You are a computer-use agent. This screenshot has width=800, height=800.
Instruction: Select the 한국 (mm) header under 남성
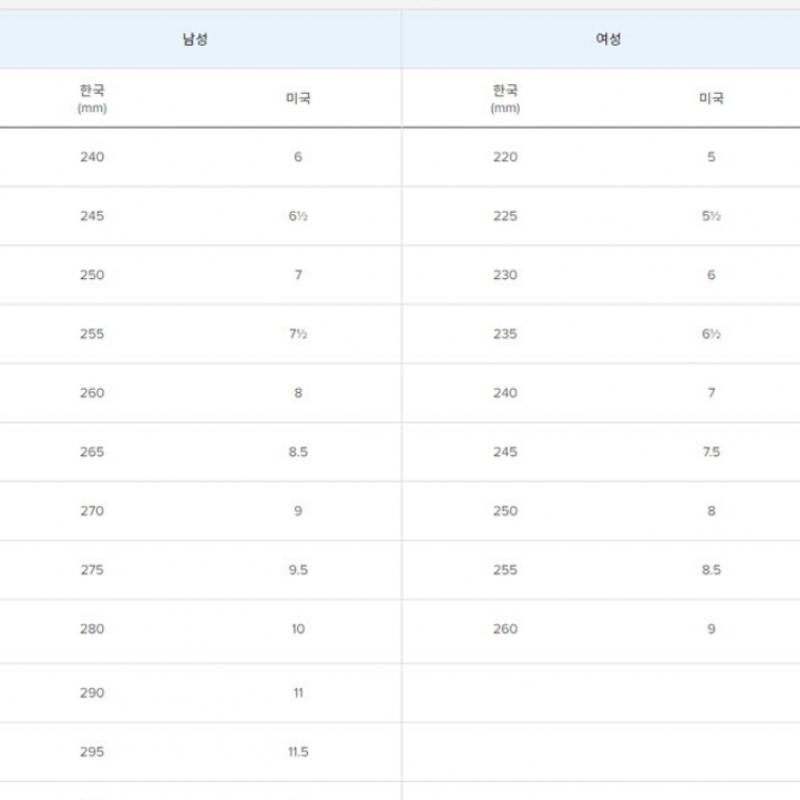(x=92, y=98)
